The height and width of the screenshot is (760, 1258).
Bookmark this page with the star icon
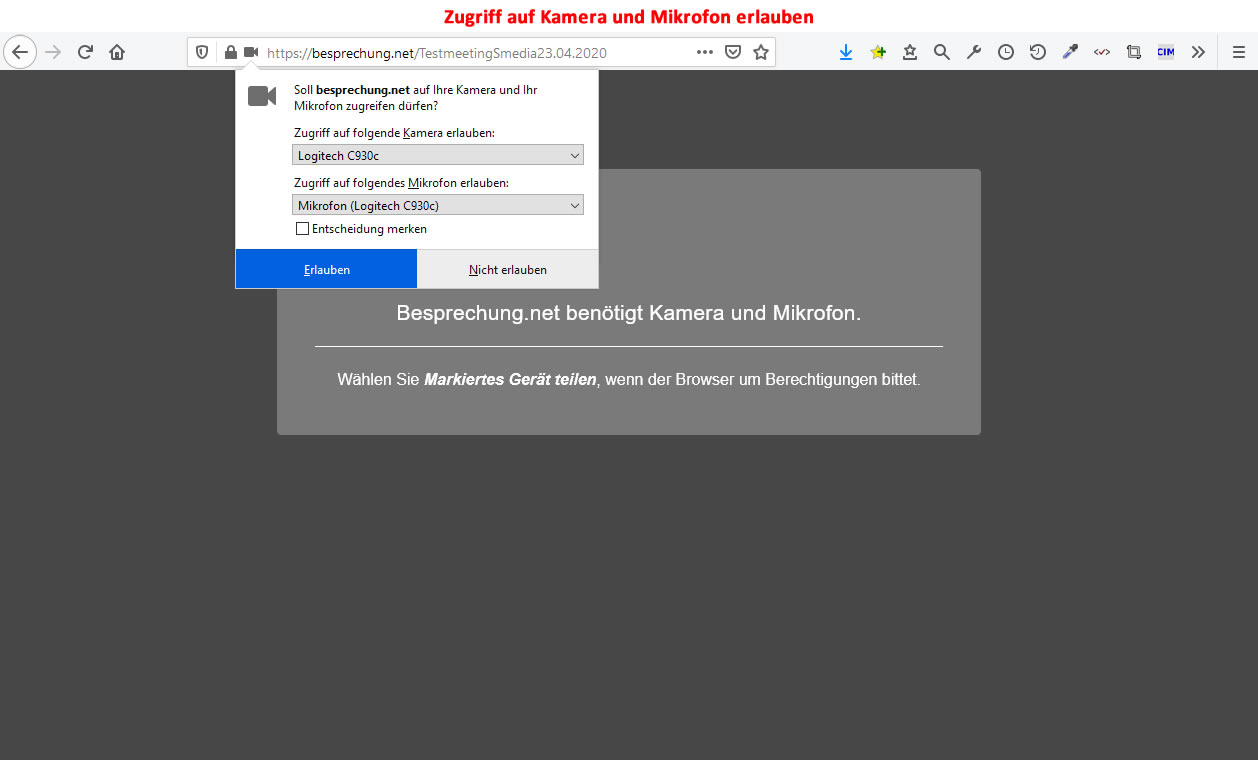pyautogui.click(x=761, y=52)
